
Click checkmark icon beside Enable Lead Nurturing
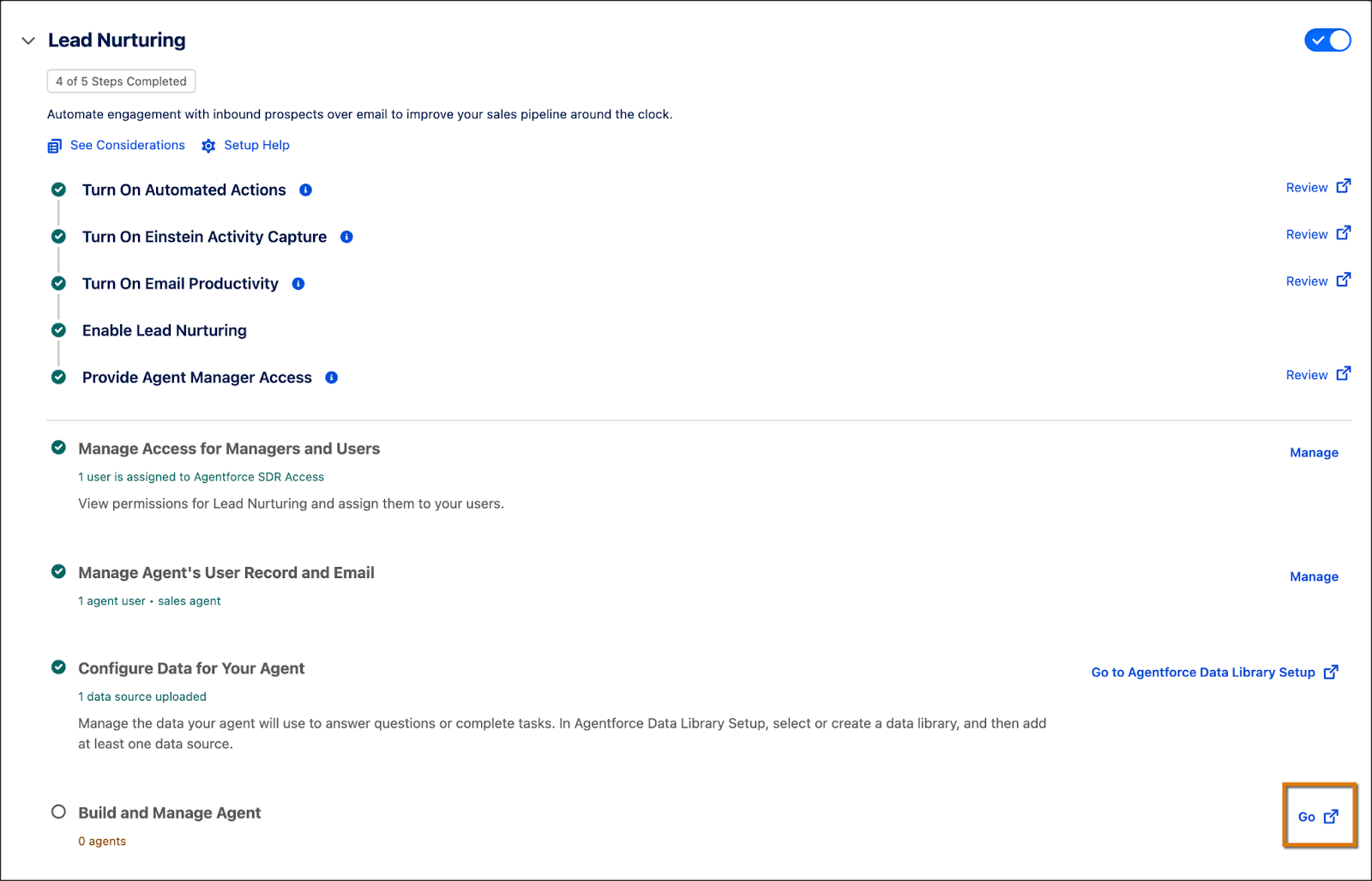(x=58, y=329)
